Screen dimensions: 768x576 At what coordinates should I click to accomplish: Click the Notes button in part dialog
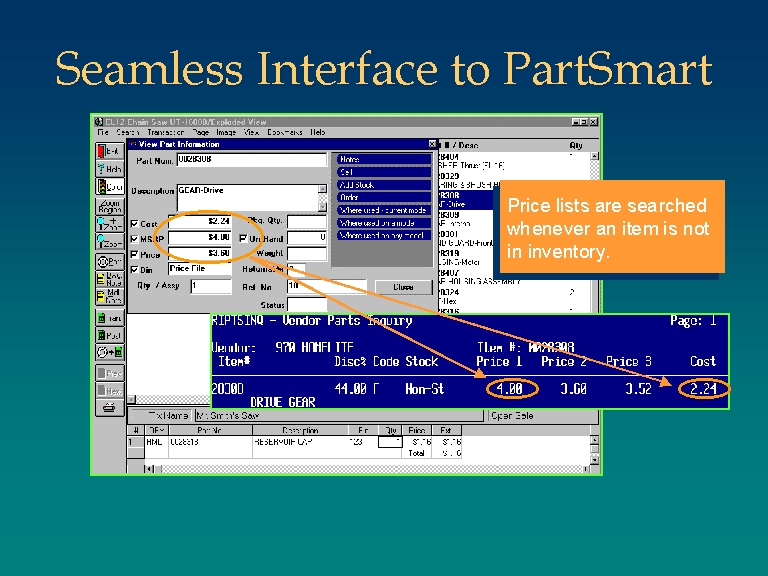coord(384,159)
